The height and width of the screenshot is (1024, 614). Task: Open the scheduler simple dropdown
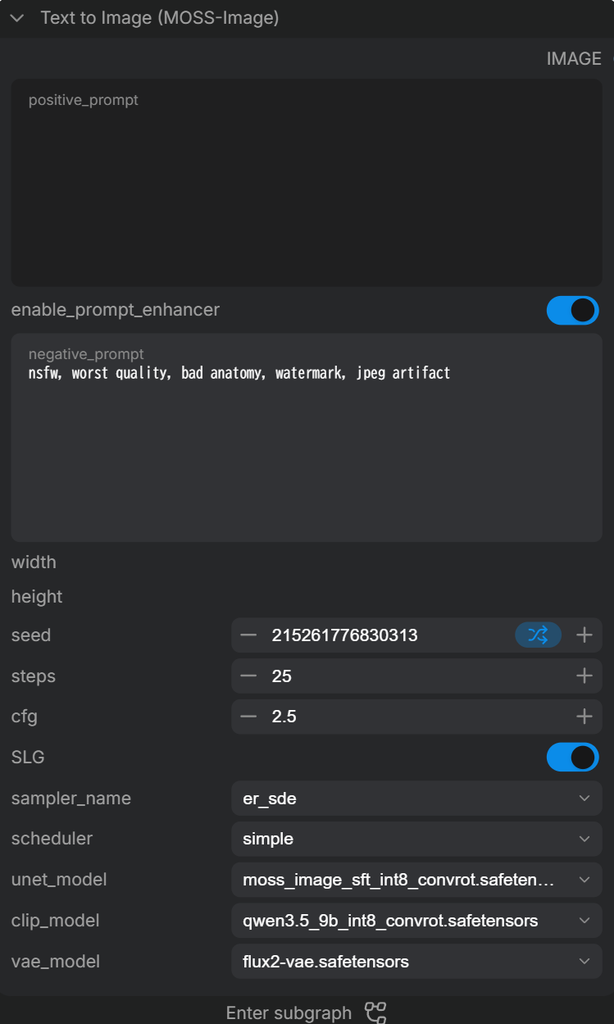click(x=417, y=839)
